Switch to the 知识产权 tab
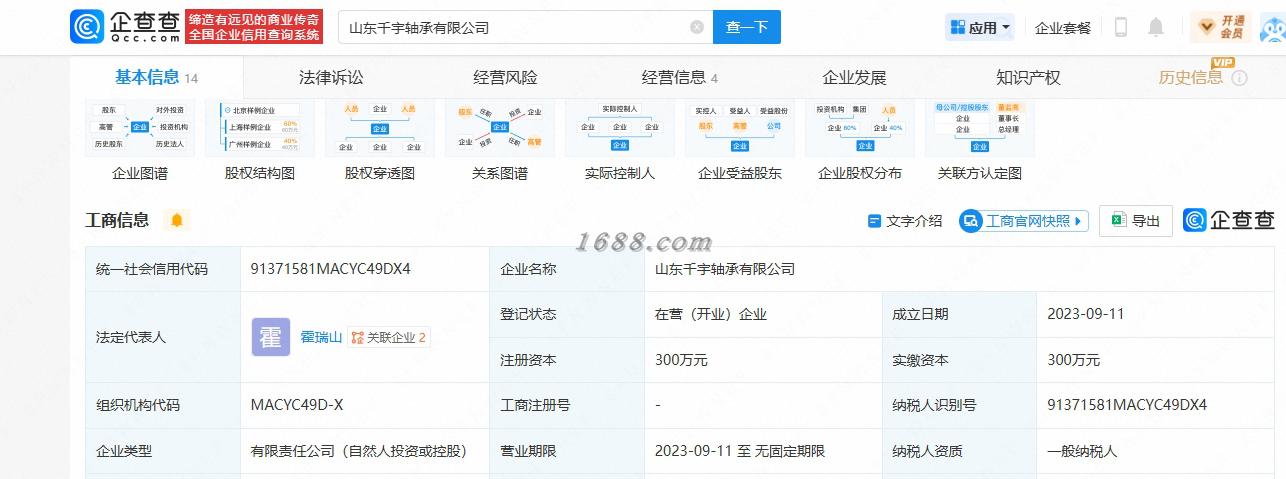 click(1028, 77)
